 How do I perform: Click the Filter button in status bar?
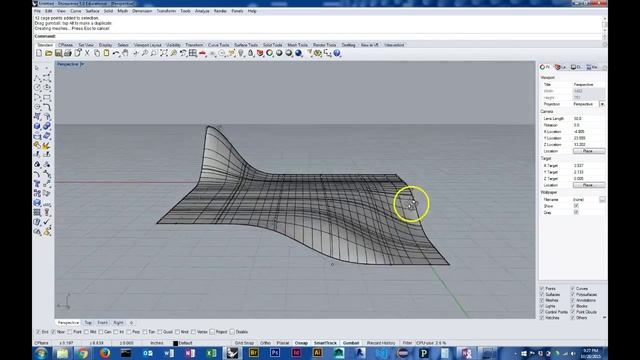coord(407,343)
